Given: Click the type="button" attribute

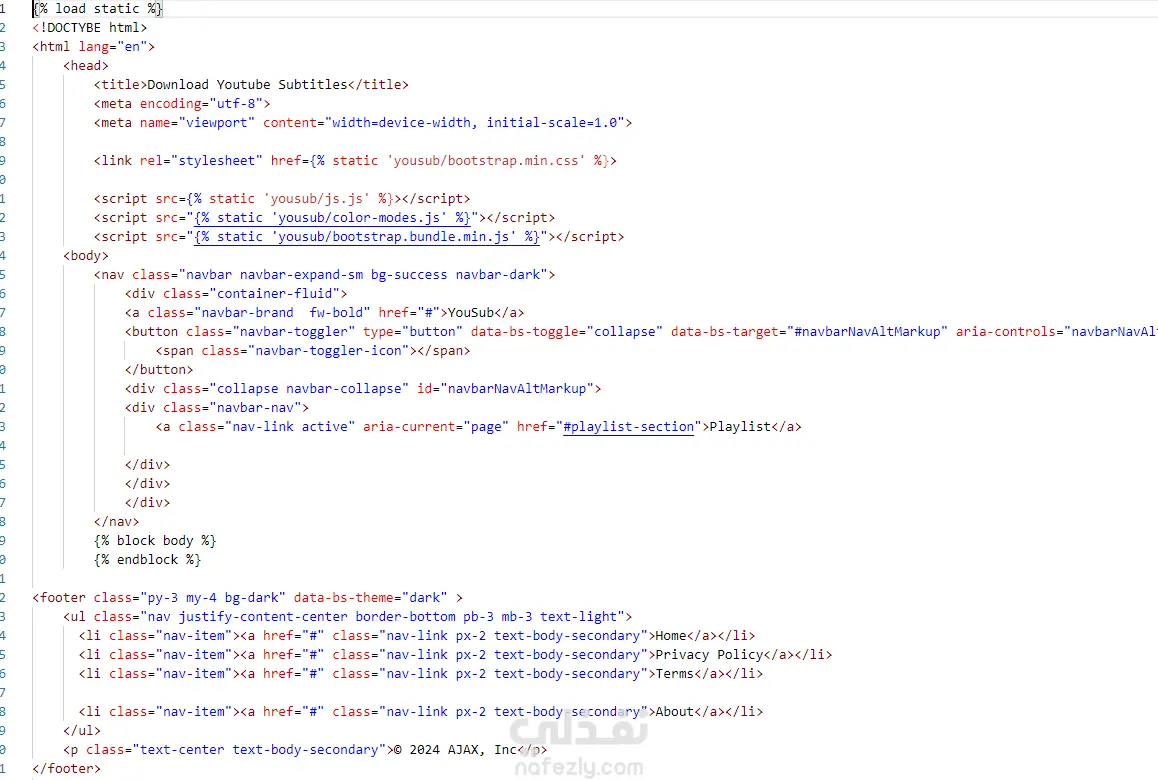Looking at the screenshot, I should tap(413, 332).
